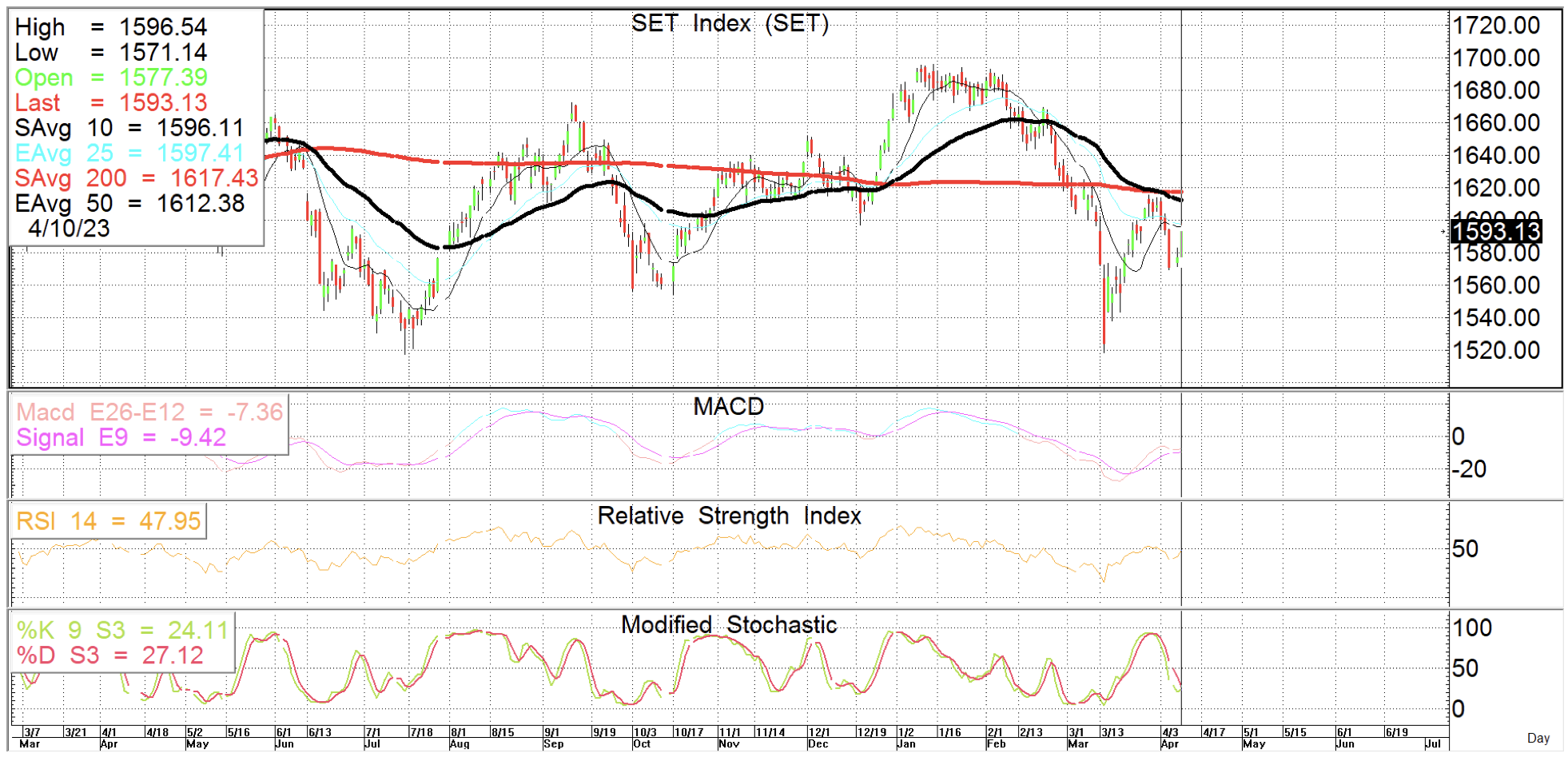Viewport: 1568px width, 769px height.
Task: Click the 1640.00 price axis label
Action: coord(1496,155)
